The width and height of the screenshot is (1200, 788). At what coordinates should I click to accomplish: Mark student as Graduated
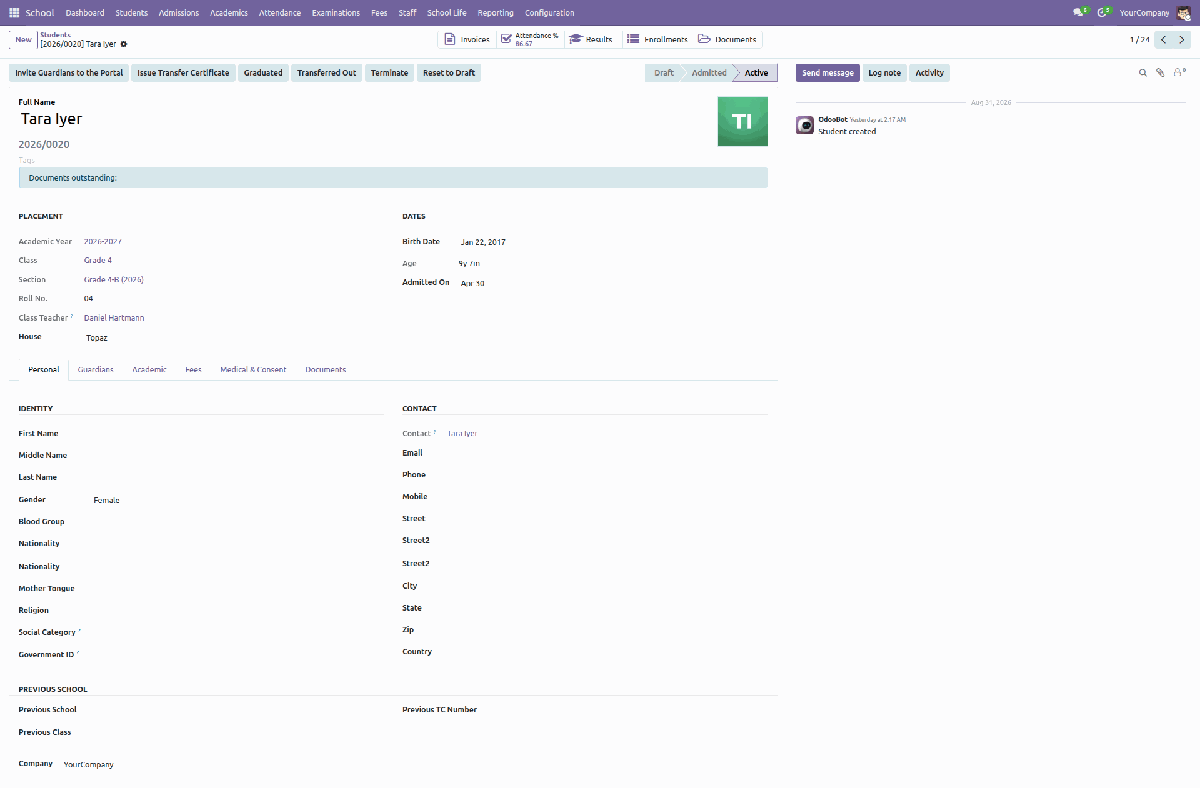click(263, 73)
